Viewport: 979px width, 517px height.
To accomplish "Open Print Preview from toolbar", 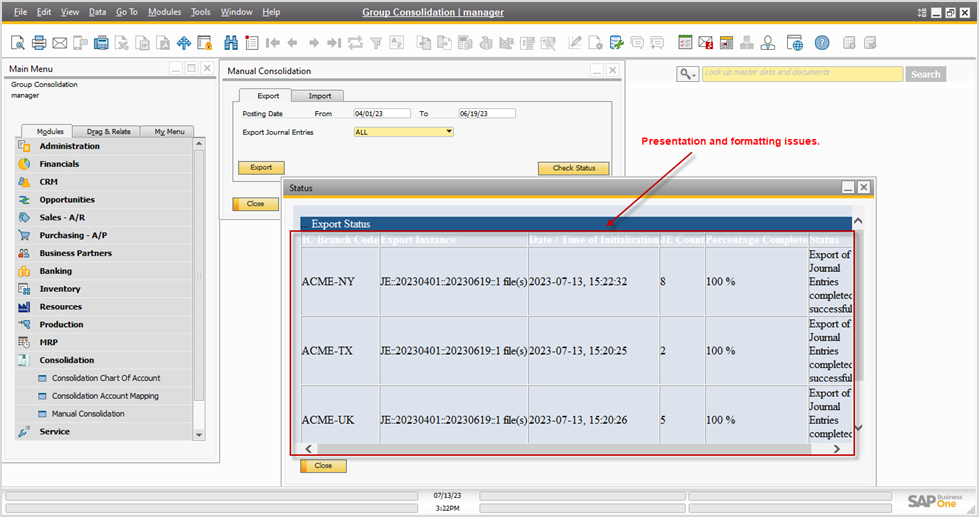I will [18, 43].
